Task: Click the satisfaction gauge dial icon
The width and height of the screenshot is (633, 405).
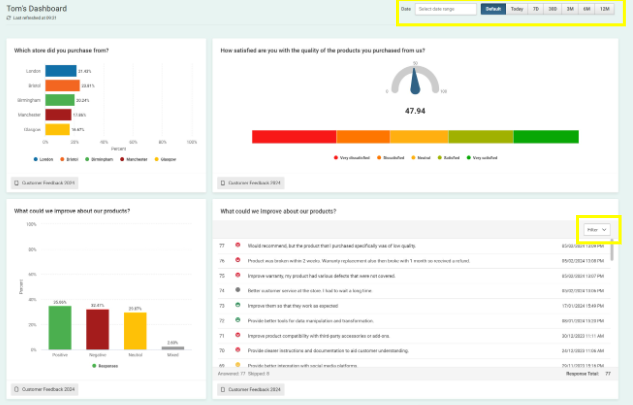Action: click(x=410, y=78)
